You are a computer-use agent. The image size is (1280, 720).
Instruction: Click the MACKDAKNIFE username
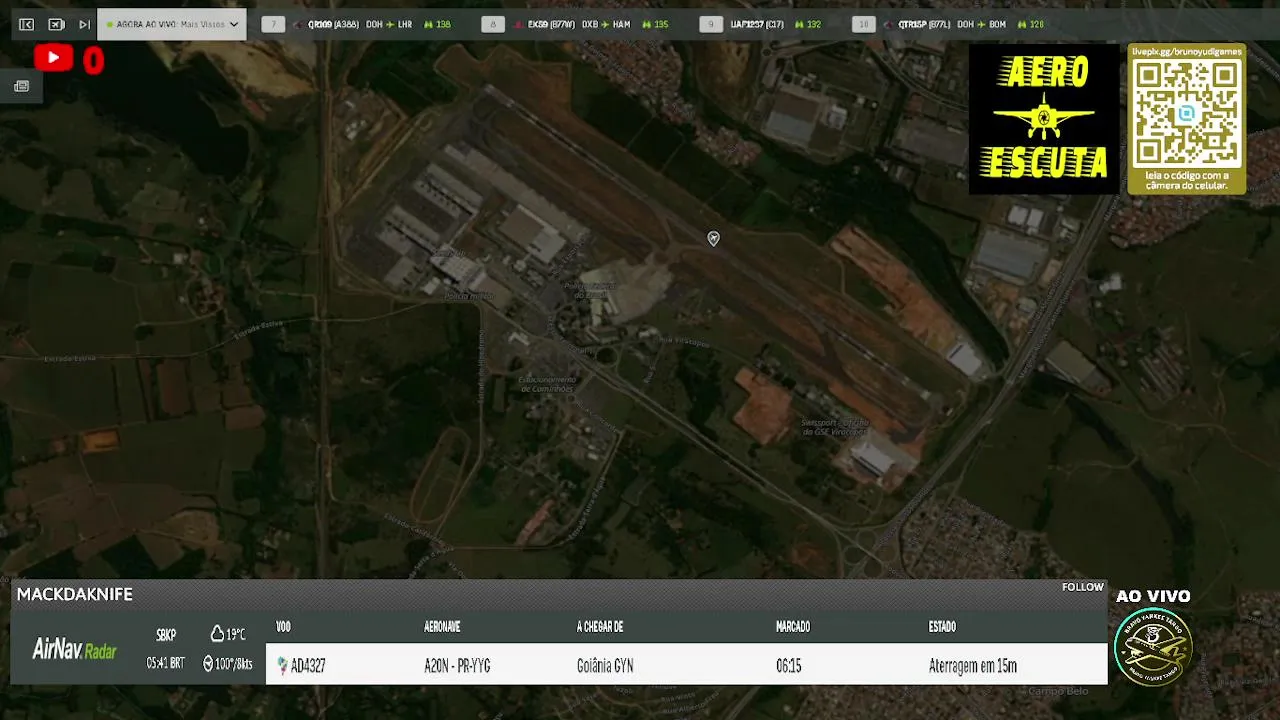[x=75, y=594]
